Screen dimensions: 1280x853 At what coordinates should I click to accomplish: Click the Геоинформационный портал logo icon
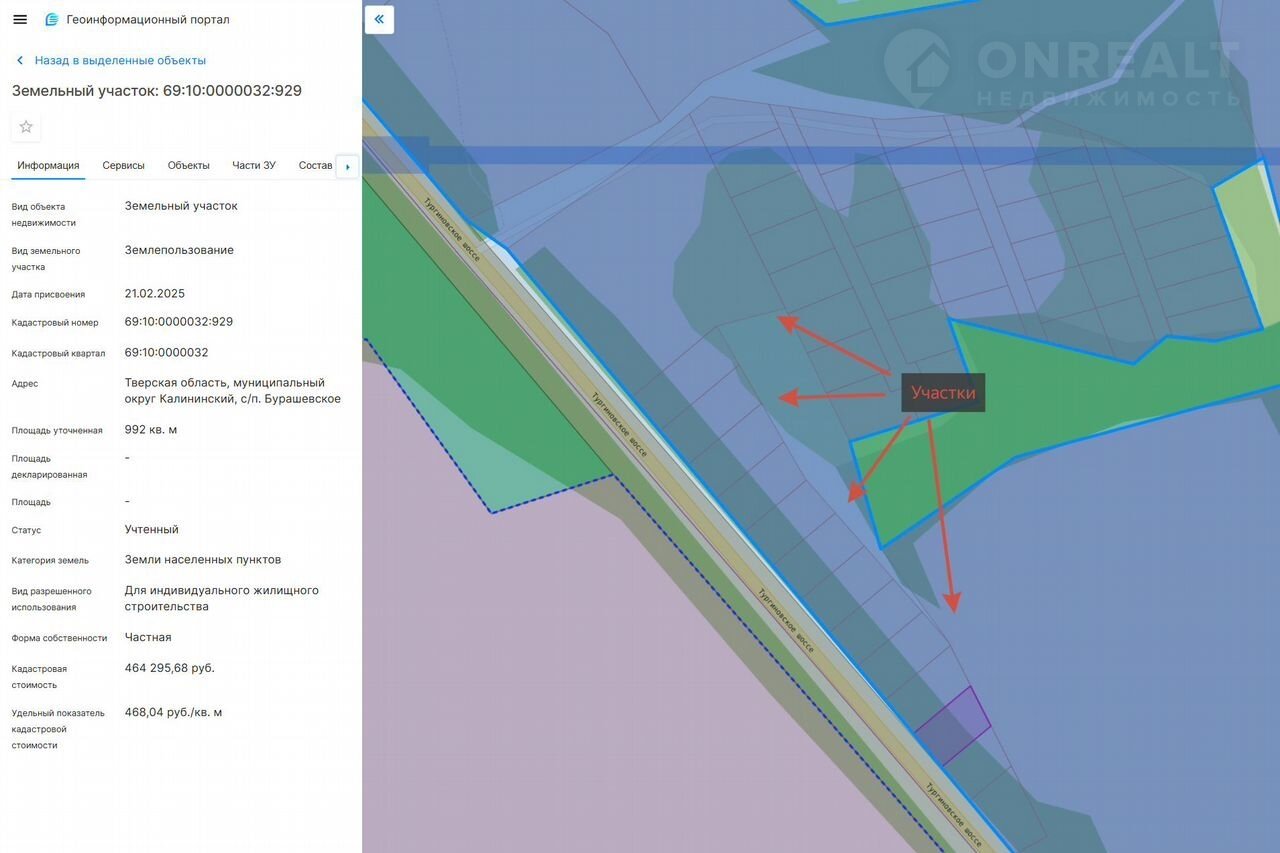[52, 20]
